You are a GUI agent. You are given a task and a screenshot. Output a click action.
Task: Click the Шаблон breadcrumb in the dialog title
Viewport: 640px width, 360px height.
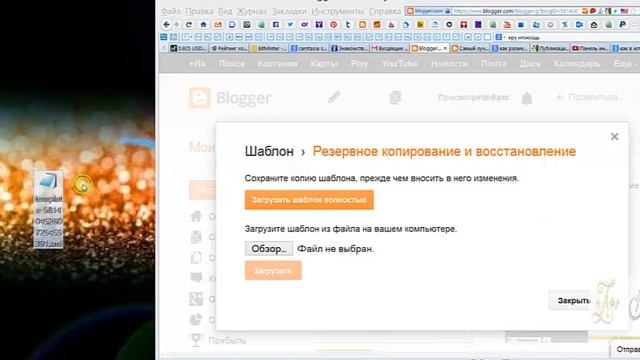pos(269,151)
